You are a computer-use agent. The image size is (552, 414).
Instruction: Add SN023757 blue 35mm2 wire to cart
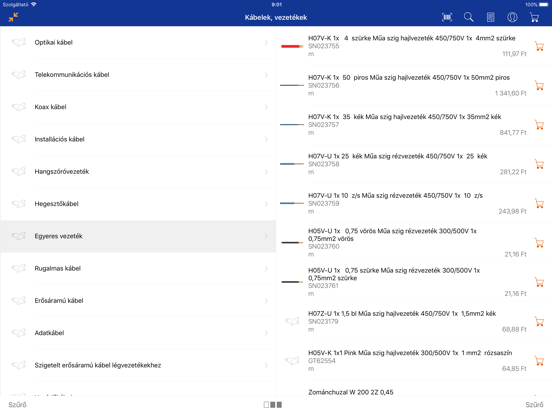point(539,125)
